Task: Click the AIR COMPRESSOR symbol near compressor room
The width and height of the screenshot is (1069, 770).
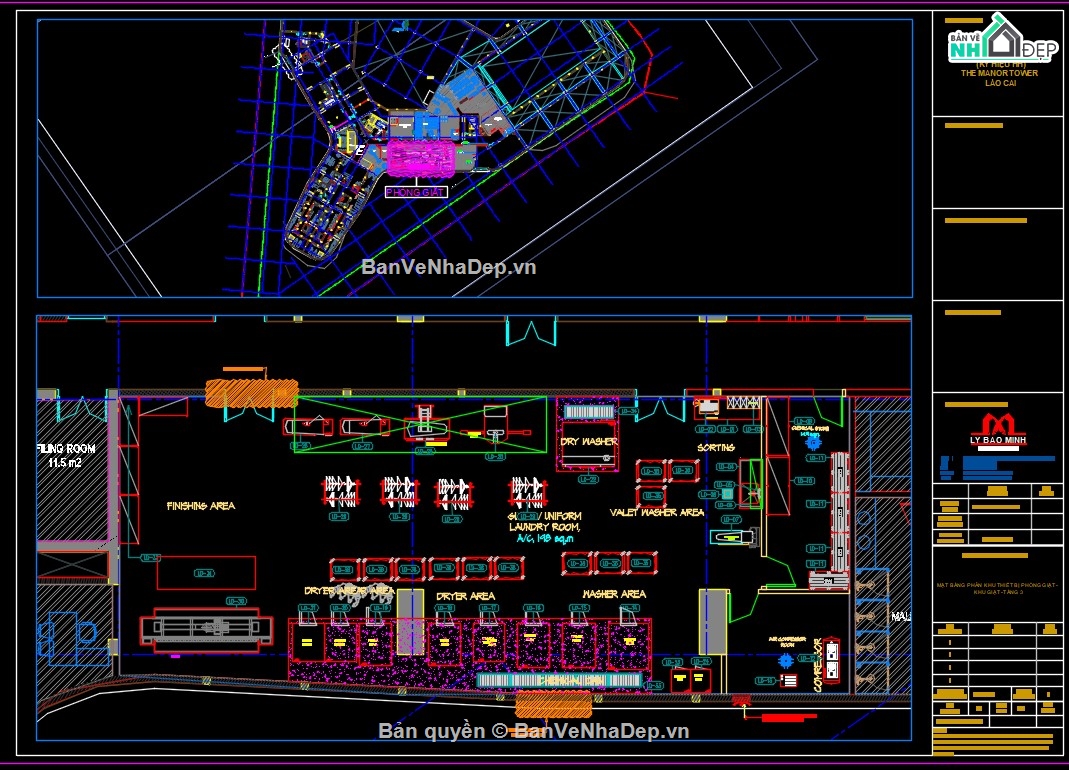Action: (786, 661)
